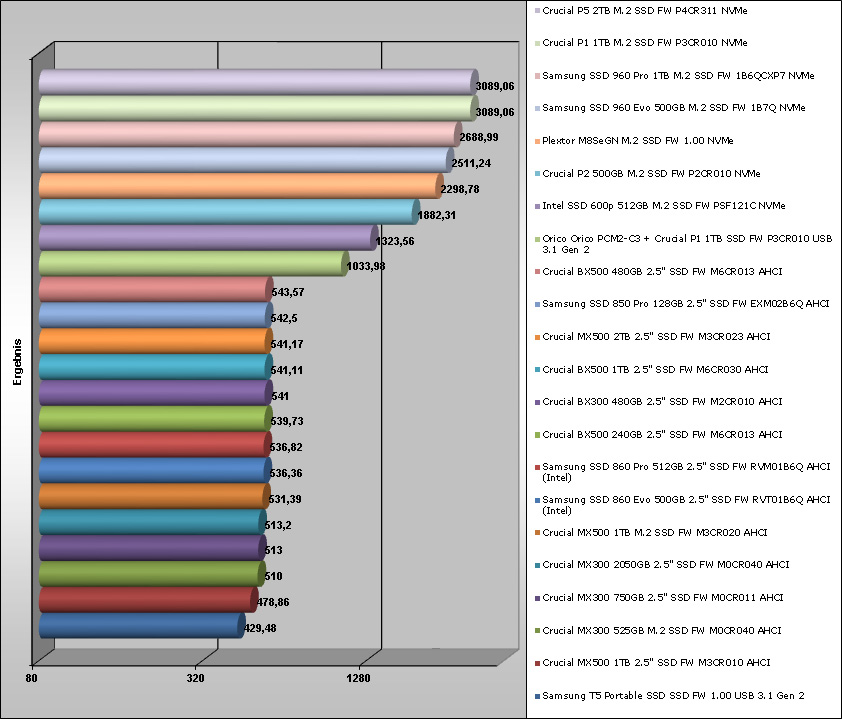Click the axis tick label 320
The image size is (842, 719).
[195, 678]
